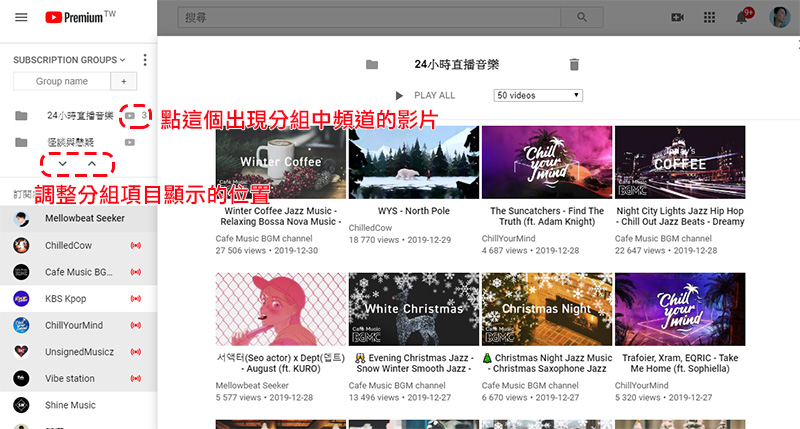Select the KBS Kpop subscription

(66, 298)
